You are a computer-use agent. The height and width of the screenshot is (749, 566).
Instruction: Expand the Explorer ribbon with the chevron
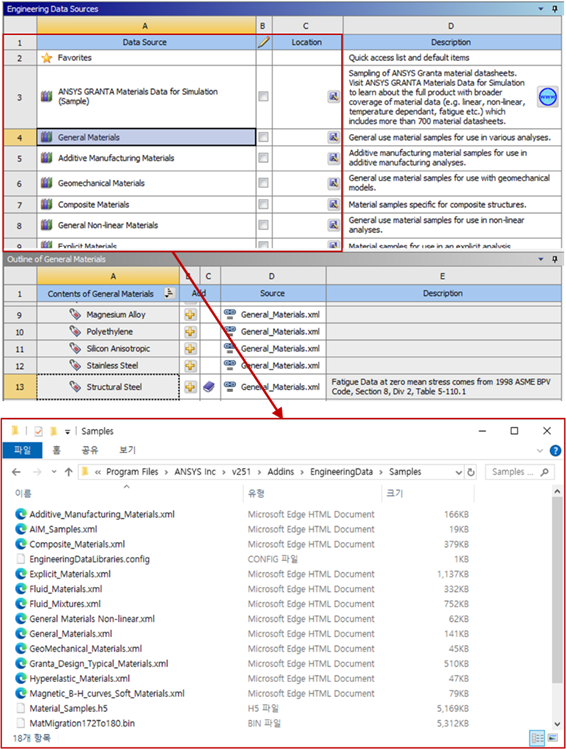540,450
